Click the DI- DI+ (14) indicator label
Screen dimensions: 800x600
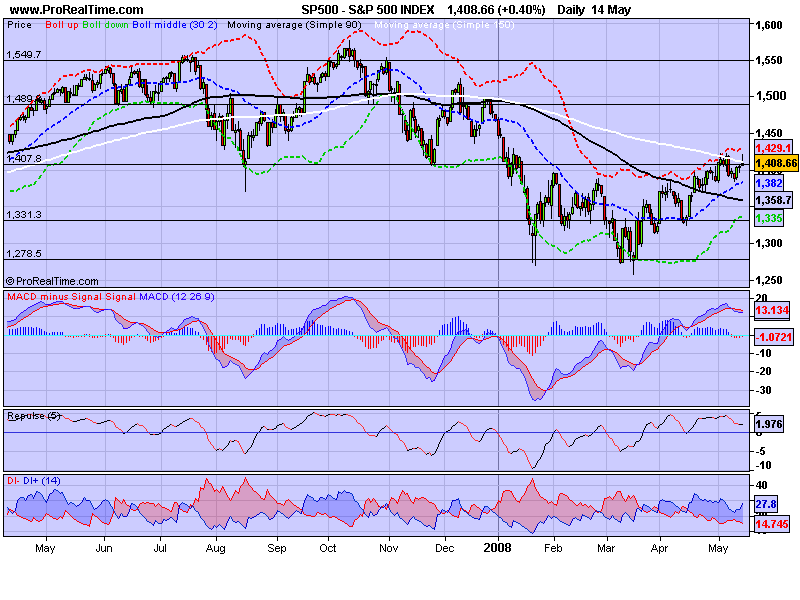coord(34,481)
